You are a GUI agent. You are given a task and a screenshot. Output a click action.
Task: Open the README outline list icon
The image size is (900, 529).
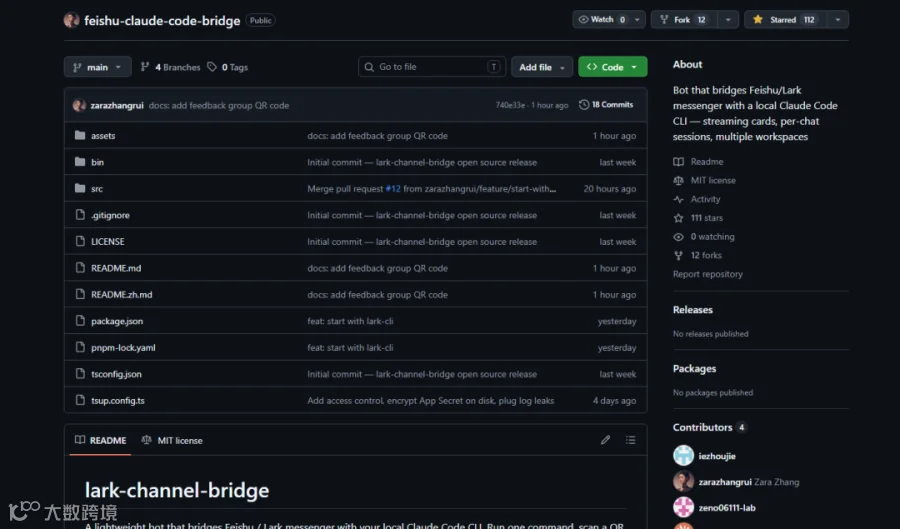coord(630,440)
